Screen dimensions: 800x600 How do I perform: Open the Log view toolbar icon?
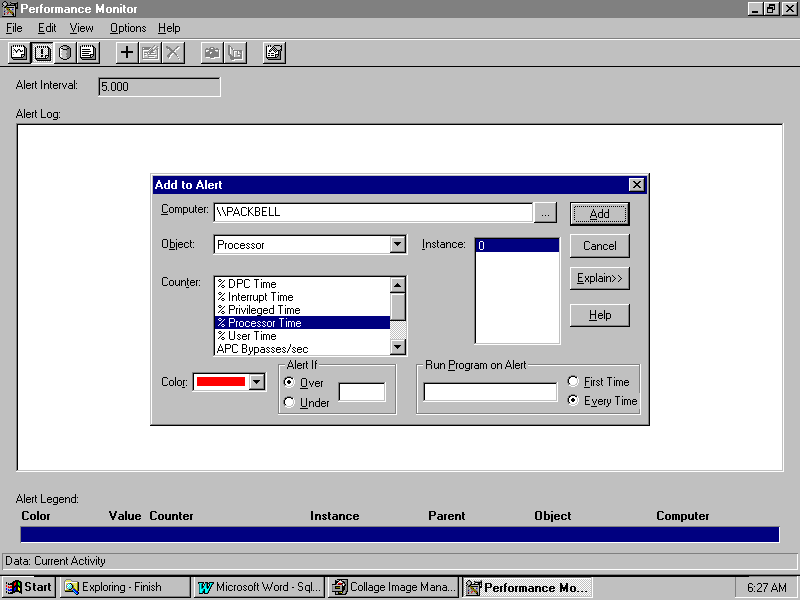pos(66,53)
